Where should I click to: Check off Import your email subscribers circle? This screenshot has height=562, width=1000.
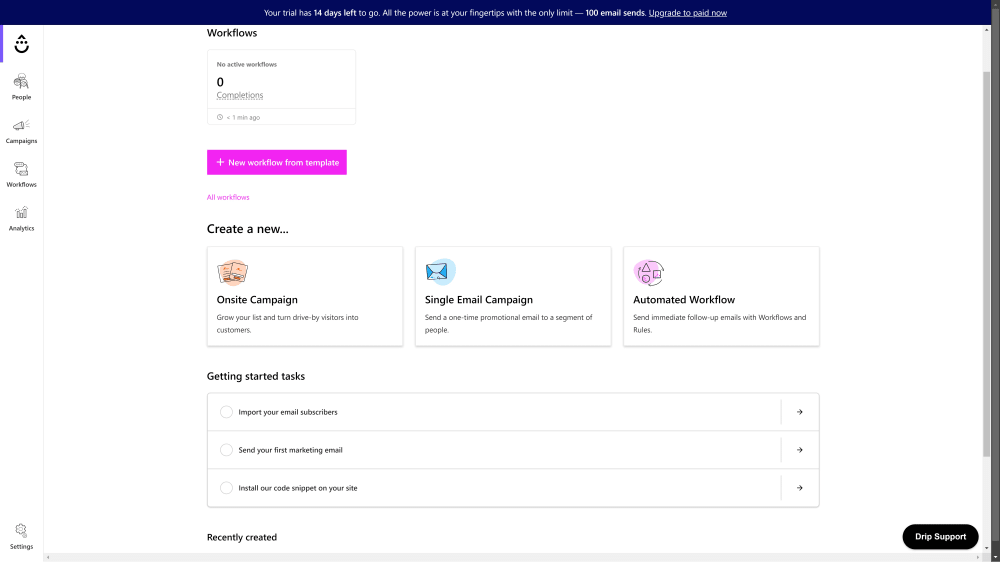click(x=226, y=412)
